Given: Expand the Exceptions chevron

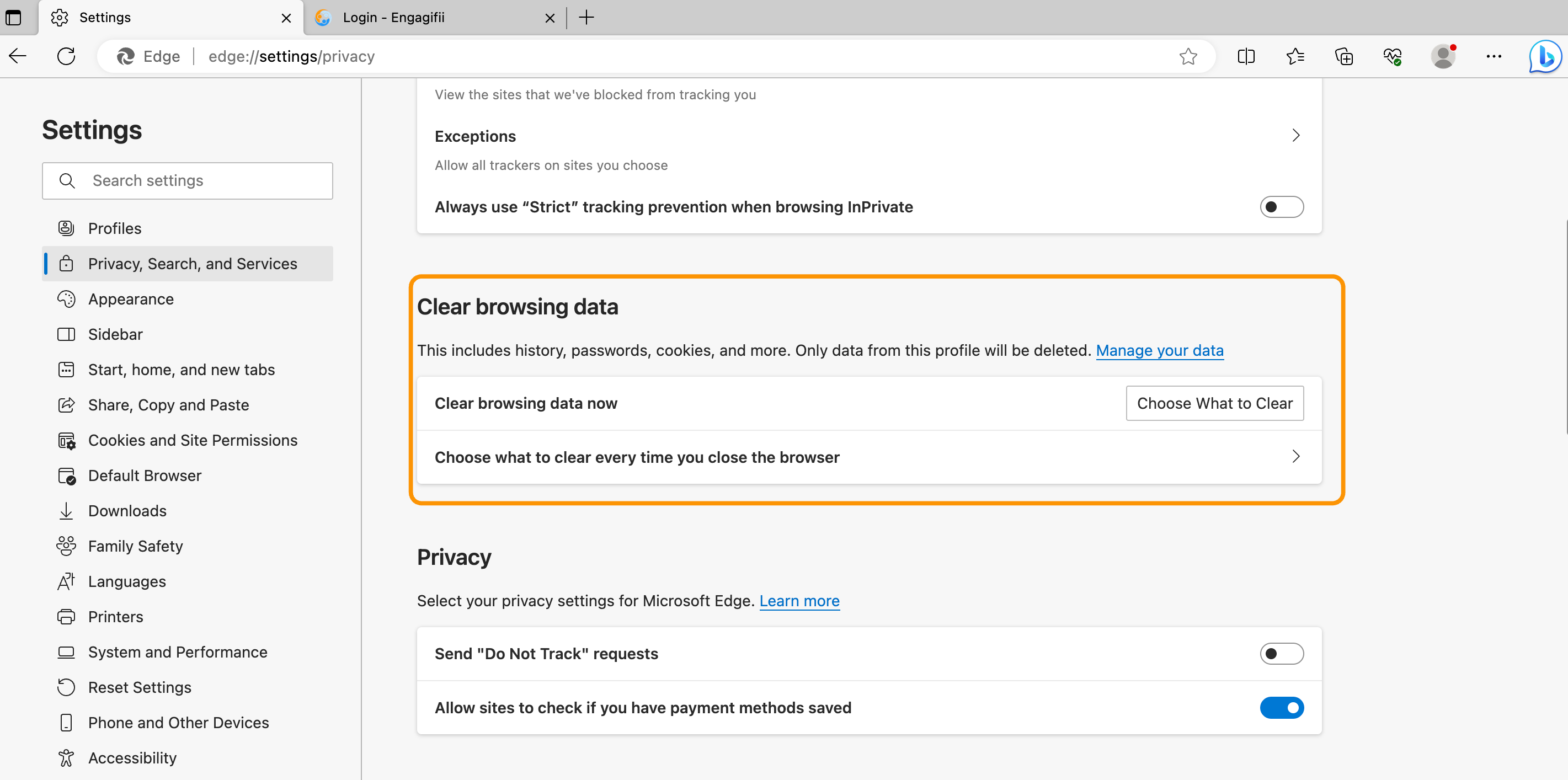Looking at the screenshot, I should 1295,135.
